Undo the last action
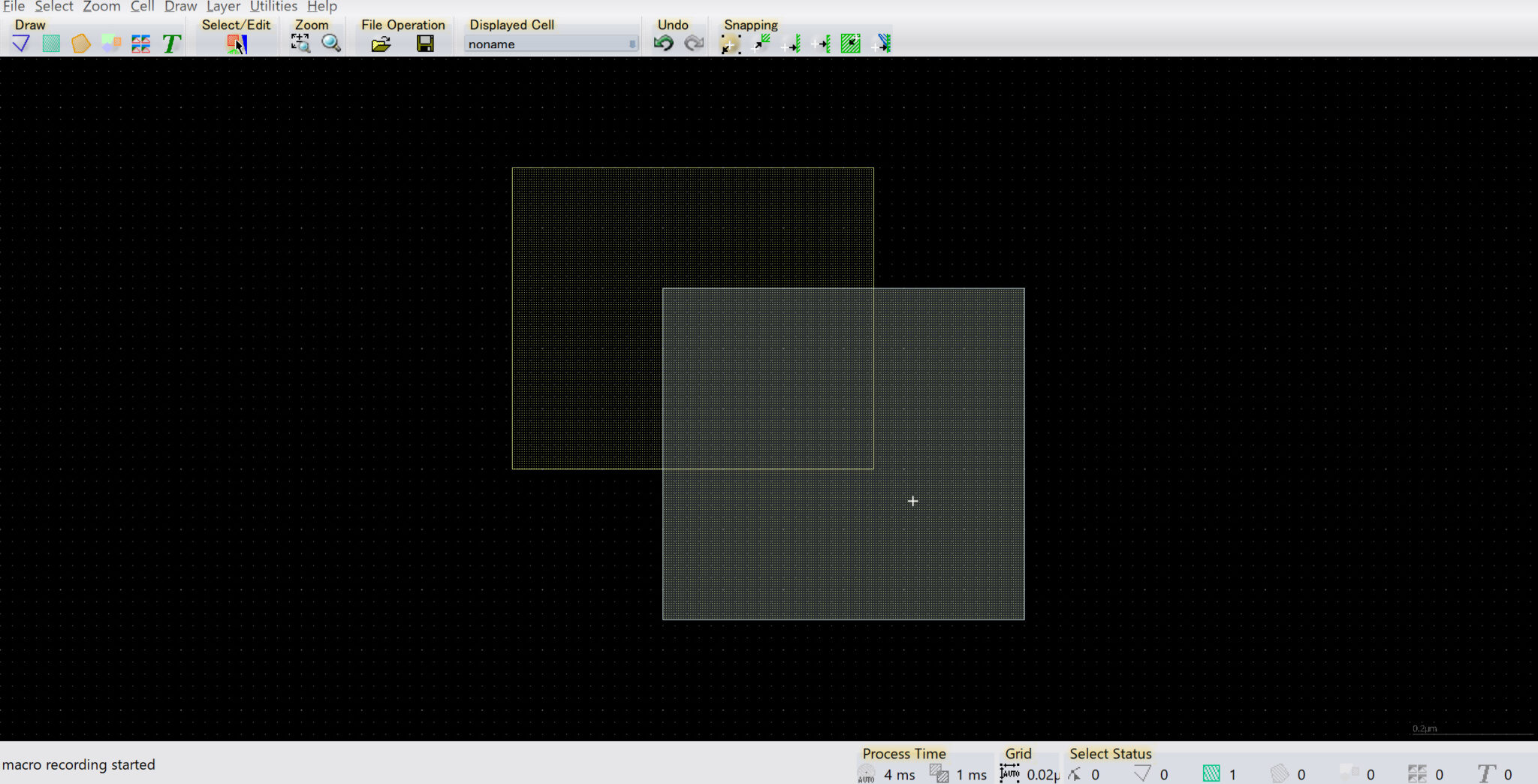The image size is (1538, 784). pyautogui.click(x=663, y=44)
